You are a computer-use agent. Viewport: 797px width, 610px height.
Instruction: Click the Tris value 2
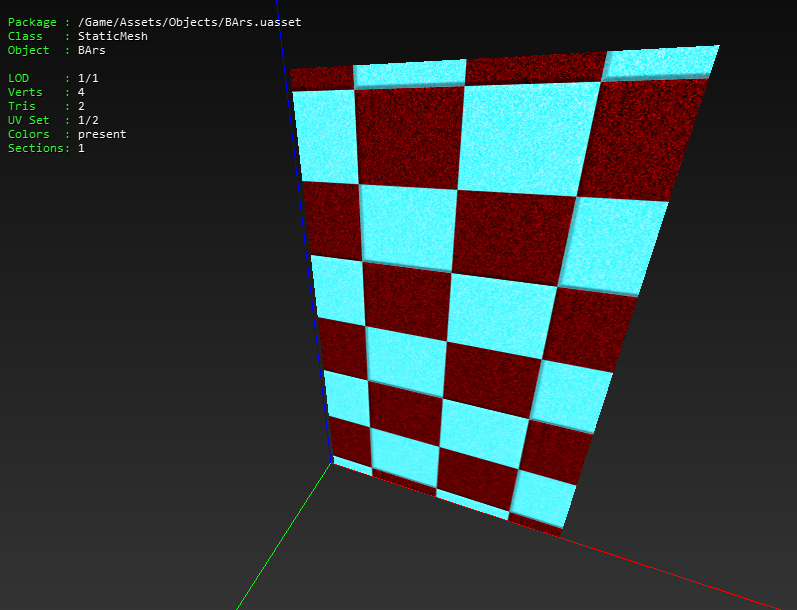pyautogui.click(x=81, y=106)
